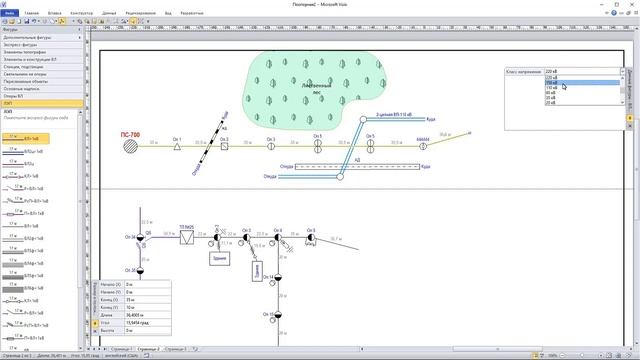Toggle auto-hide pin on shape data panel
Image resolution: width=640 pixels, height=360 pixels.
click(630, 118)
